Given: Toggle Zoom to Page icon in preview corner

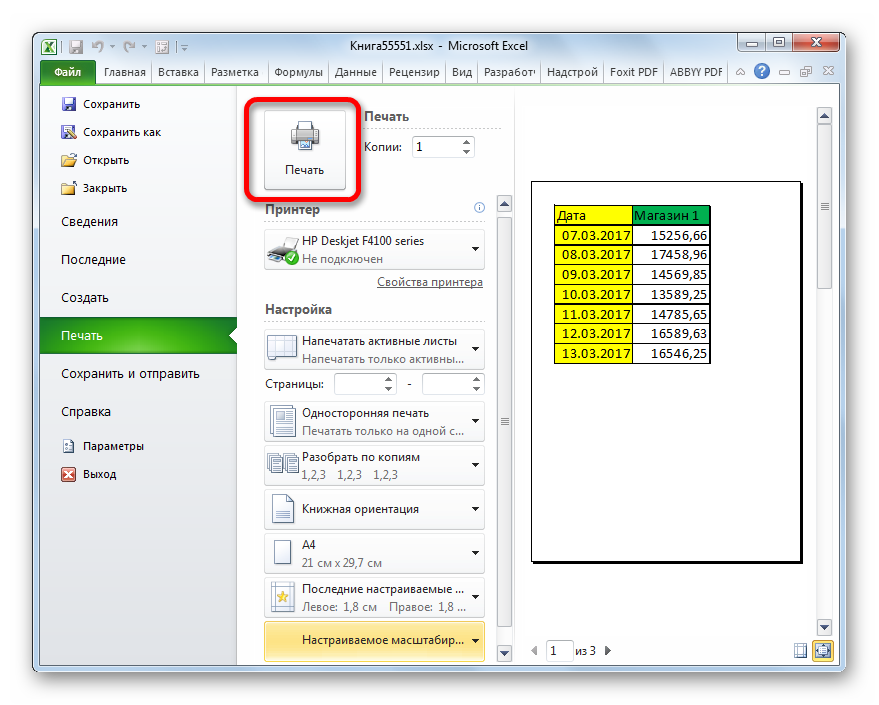Looking at the screenshot, I should [822, 650].
